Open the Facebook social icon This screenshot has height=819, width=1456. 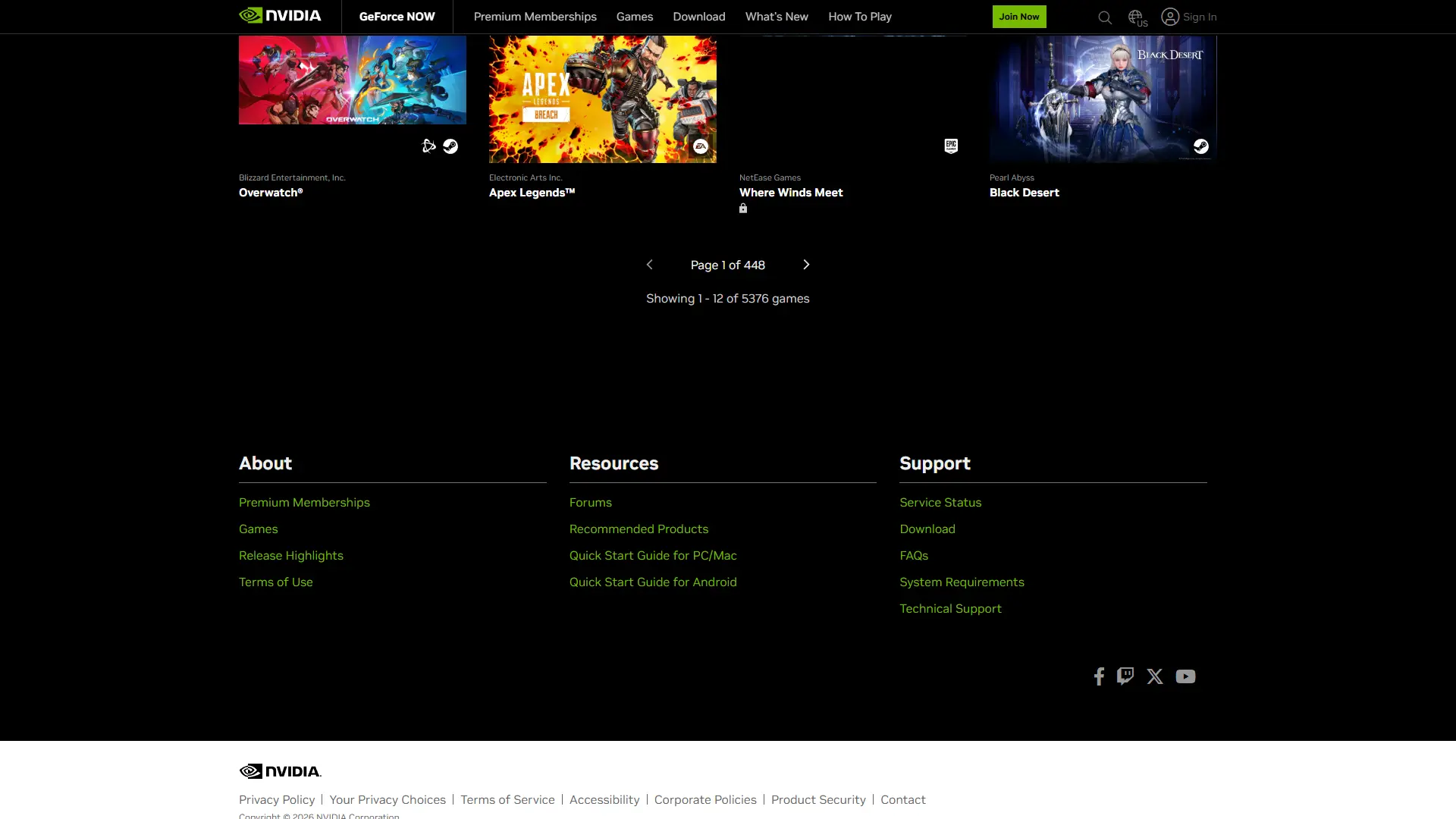1099,676
